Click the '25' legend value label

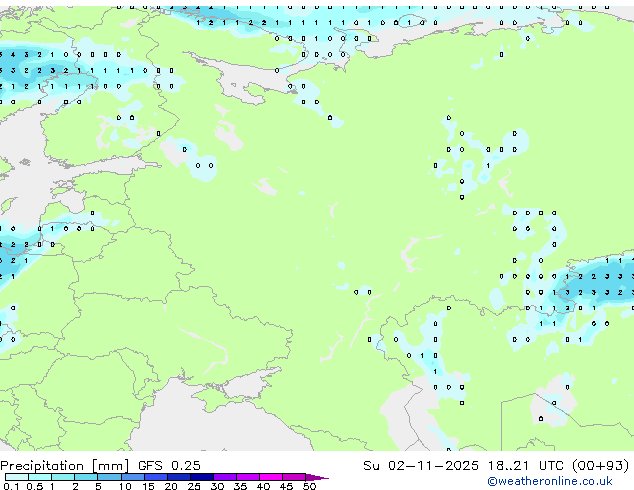click(194, 486)
